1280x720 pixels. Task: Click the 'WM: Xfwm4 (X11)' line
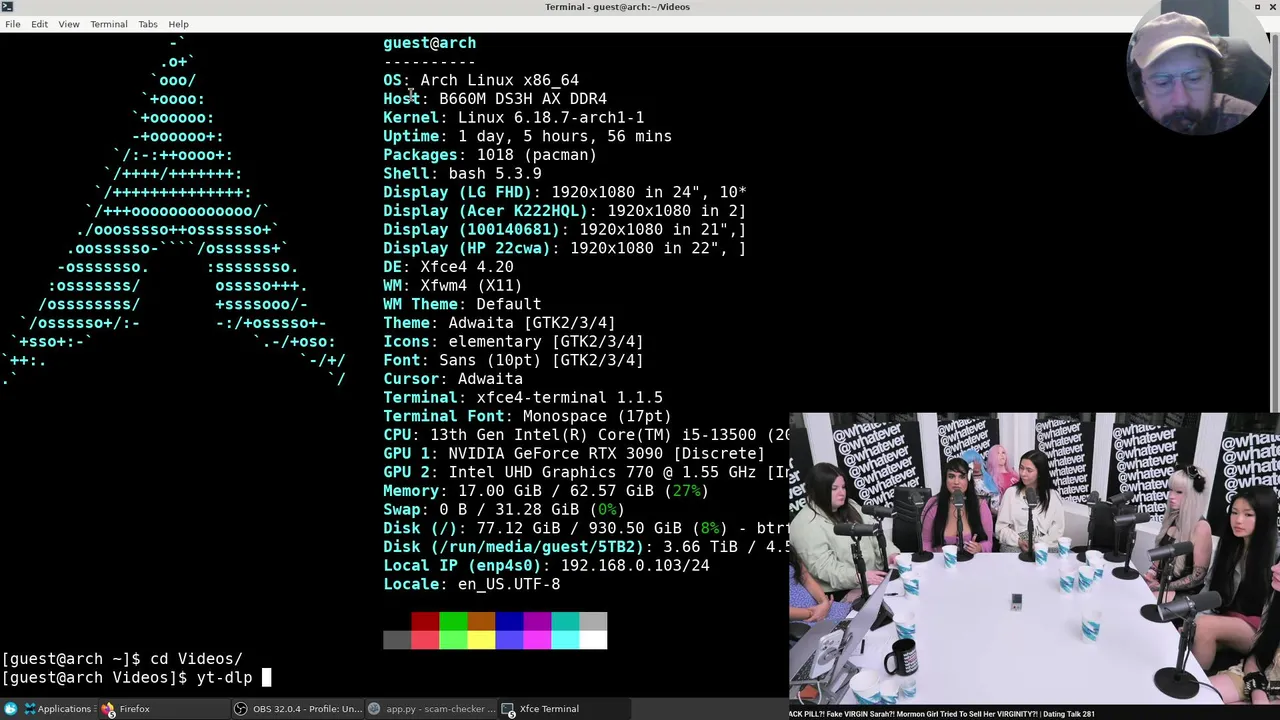pos(452,286)
